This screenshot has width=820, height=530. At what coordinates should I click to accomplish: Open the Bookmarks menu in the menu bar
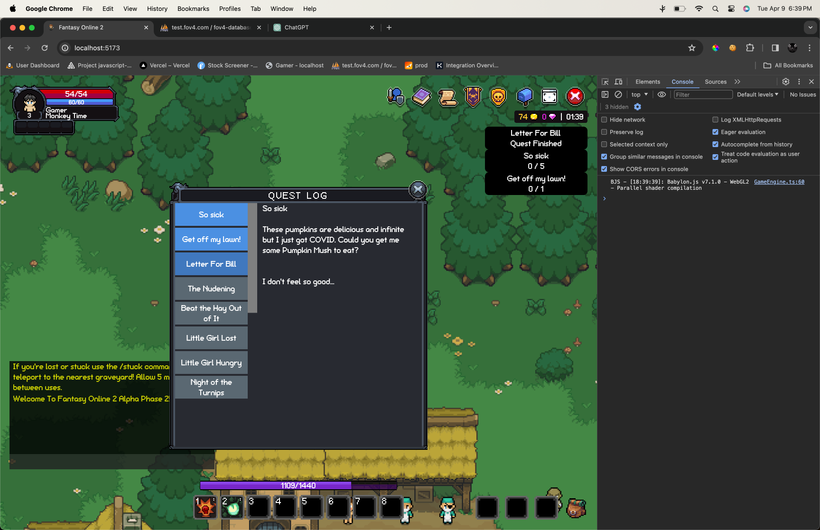click(x=193, y=8)
